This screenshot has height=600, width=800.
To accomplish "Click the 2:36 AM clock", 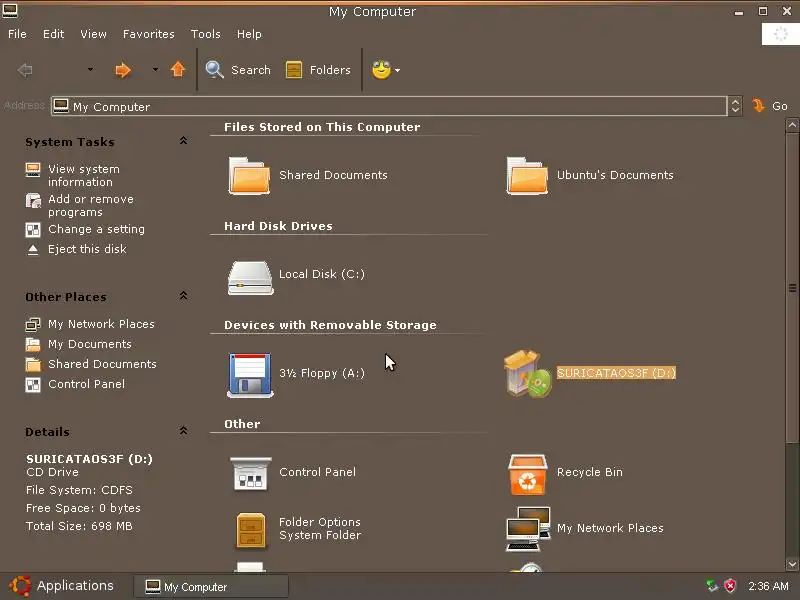I will [x=768, y=586].
